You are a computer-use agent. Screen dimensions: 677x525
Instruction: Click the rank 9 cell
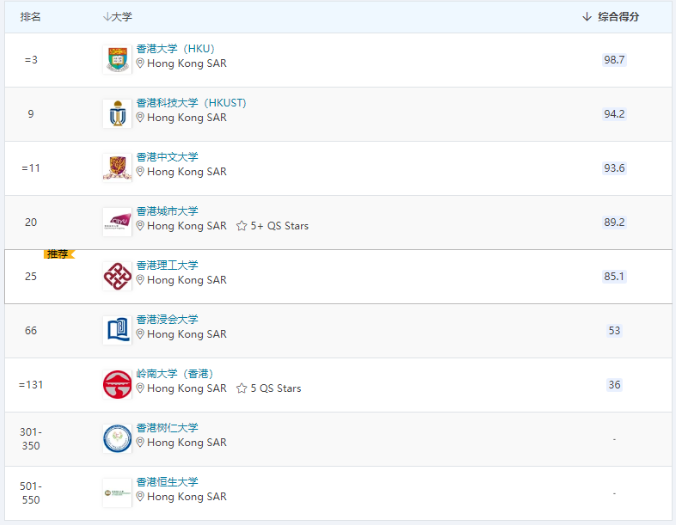tap(31, 114)
